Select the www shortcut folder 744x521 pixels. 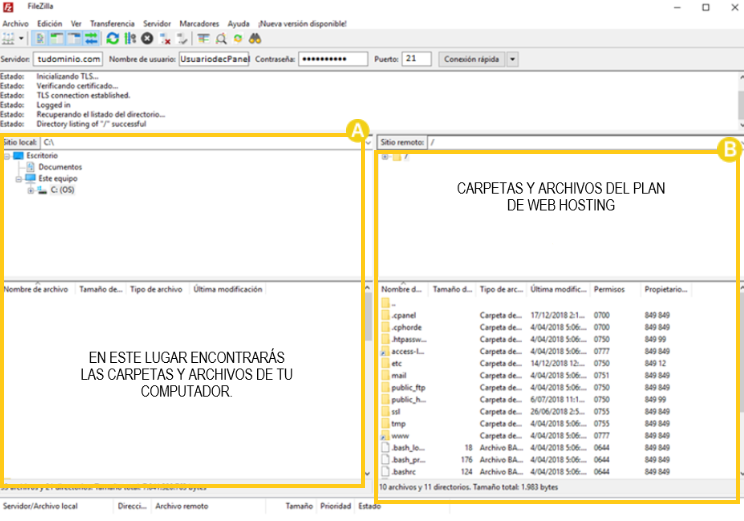click(400, 436)
